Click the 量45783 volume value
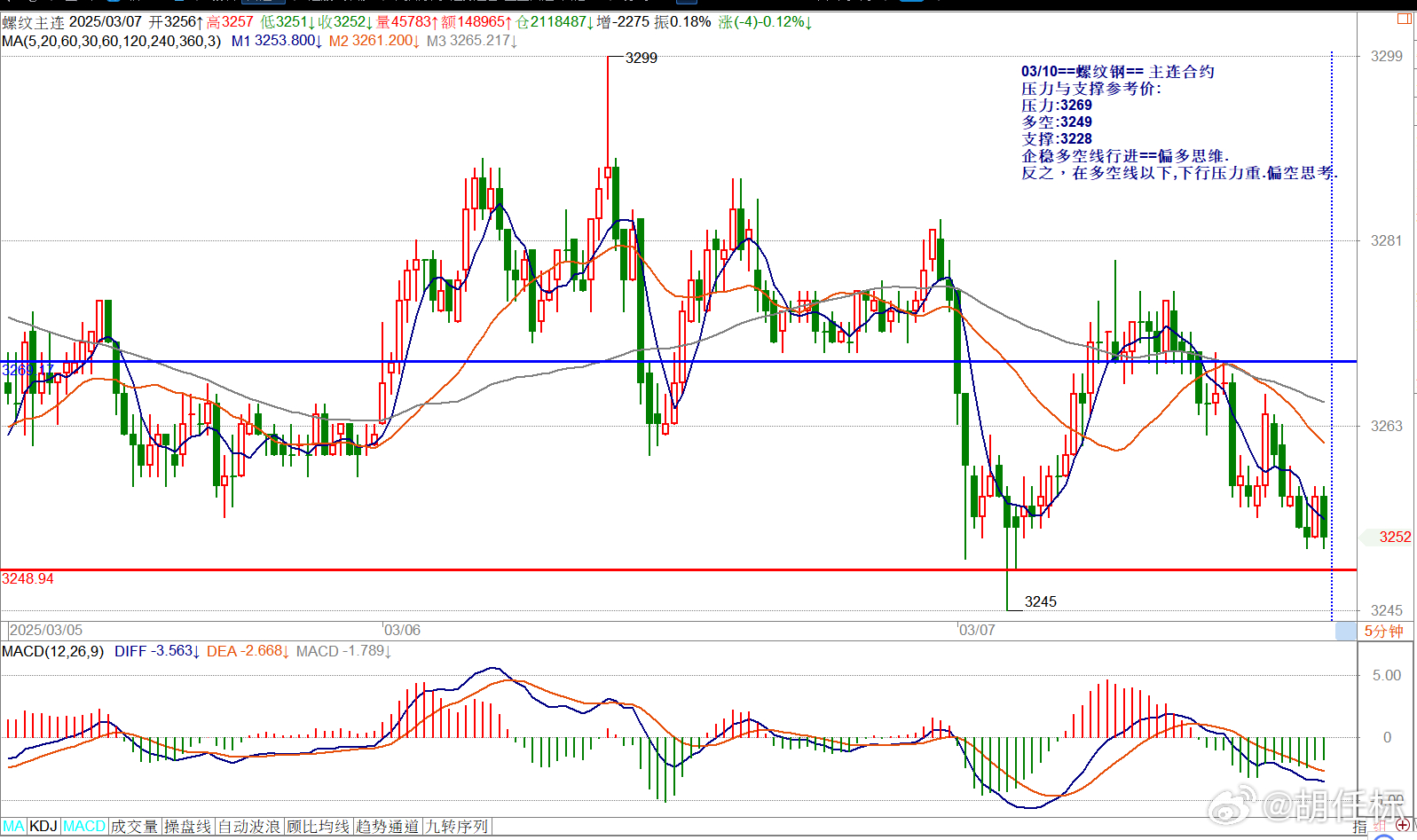The width and height of the screenshot is (1417, 840). coord(406,22)
